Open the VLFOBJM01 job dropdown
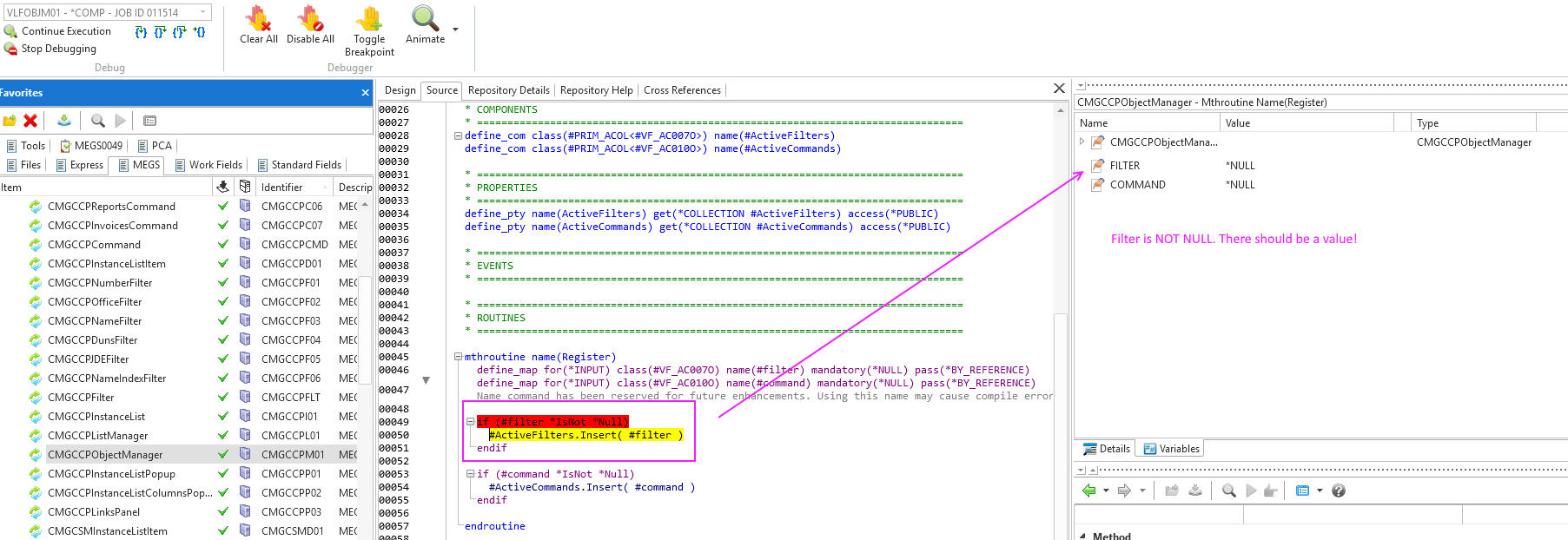The width and height of the screenshot is (1568, 540). [203, 12]
